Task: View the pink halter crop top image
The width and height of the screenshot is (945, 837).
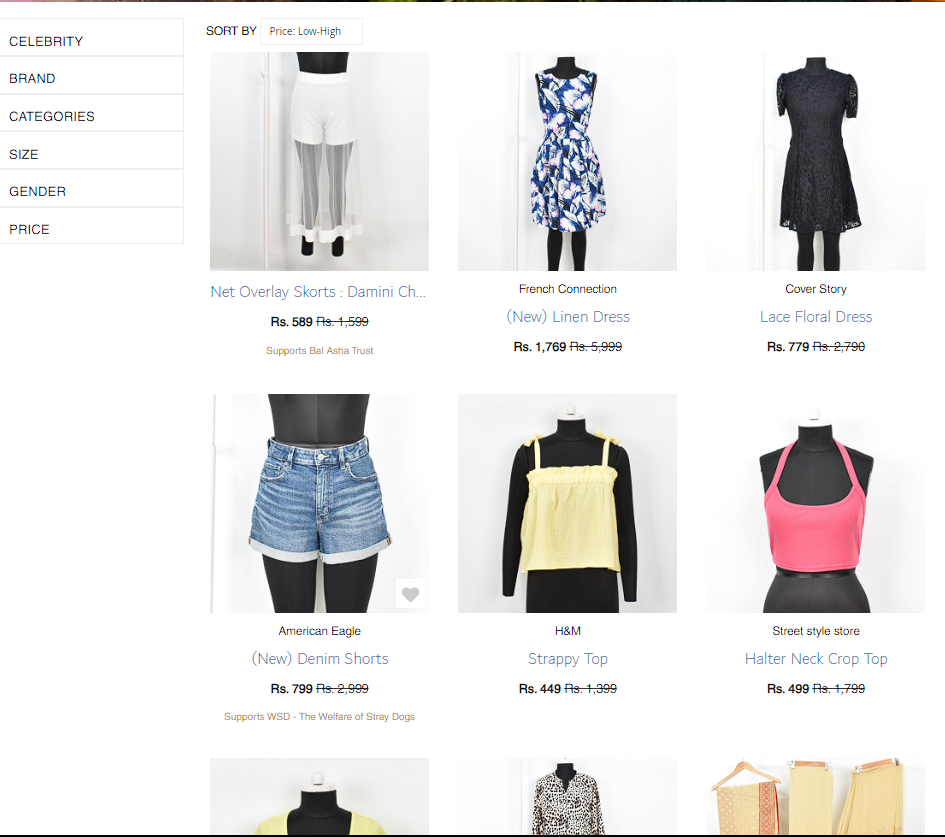Action: [x=815, y=503]
